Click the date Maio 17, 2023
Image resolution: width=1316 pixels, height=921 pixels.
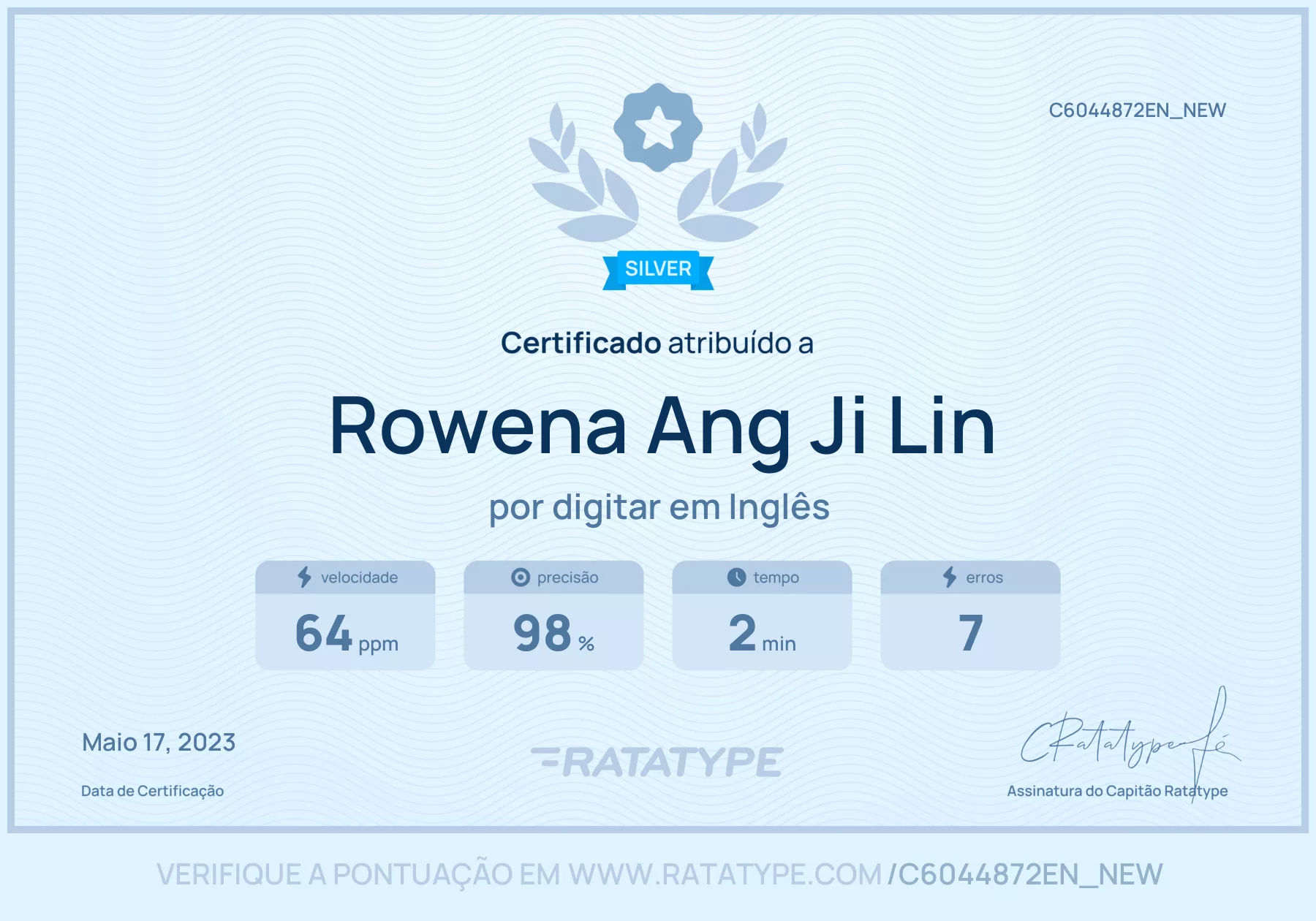[x=159, y=743]
